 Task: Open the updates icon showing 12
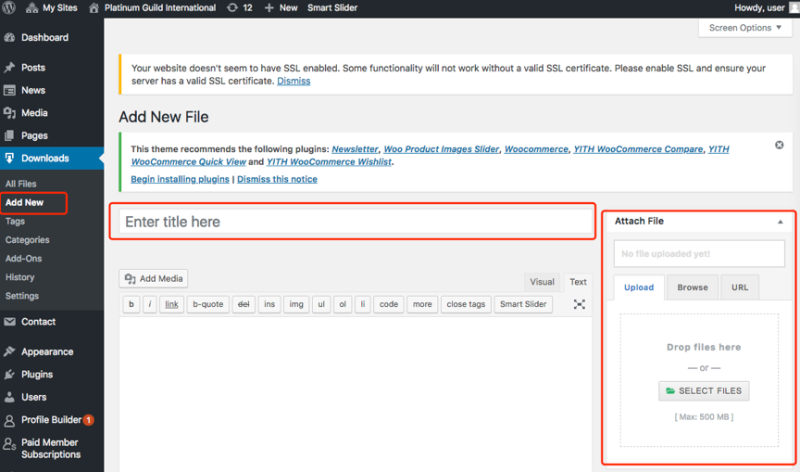click(x=238, y=8)
